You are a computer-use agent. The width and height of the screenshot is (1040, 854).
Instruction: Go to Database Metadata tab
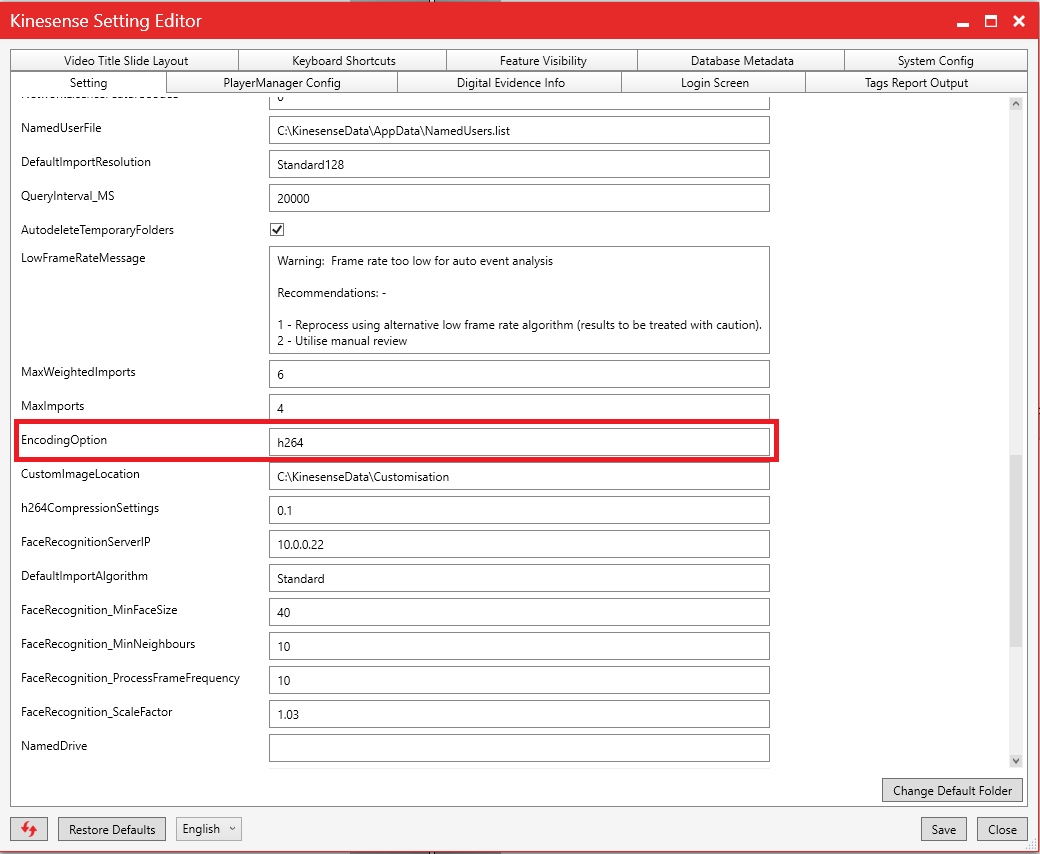[x=742, y=60]
